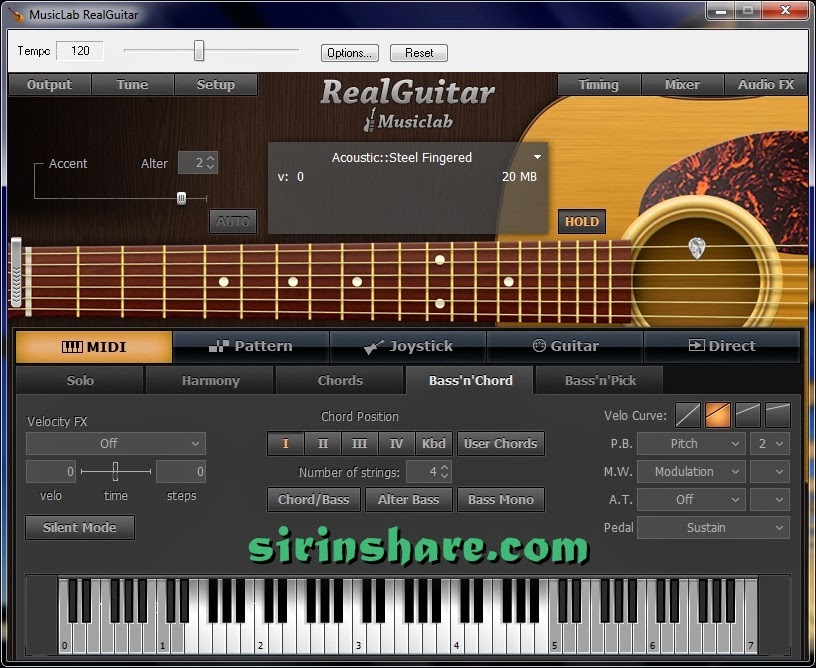This screenshot has height=668, width=816.
Task: Open the A.T. secondary value dropdown
Action: pyautogui.click(x=770, y=500)
